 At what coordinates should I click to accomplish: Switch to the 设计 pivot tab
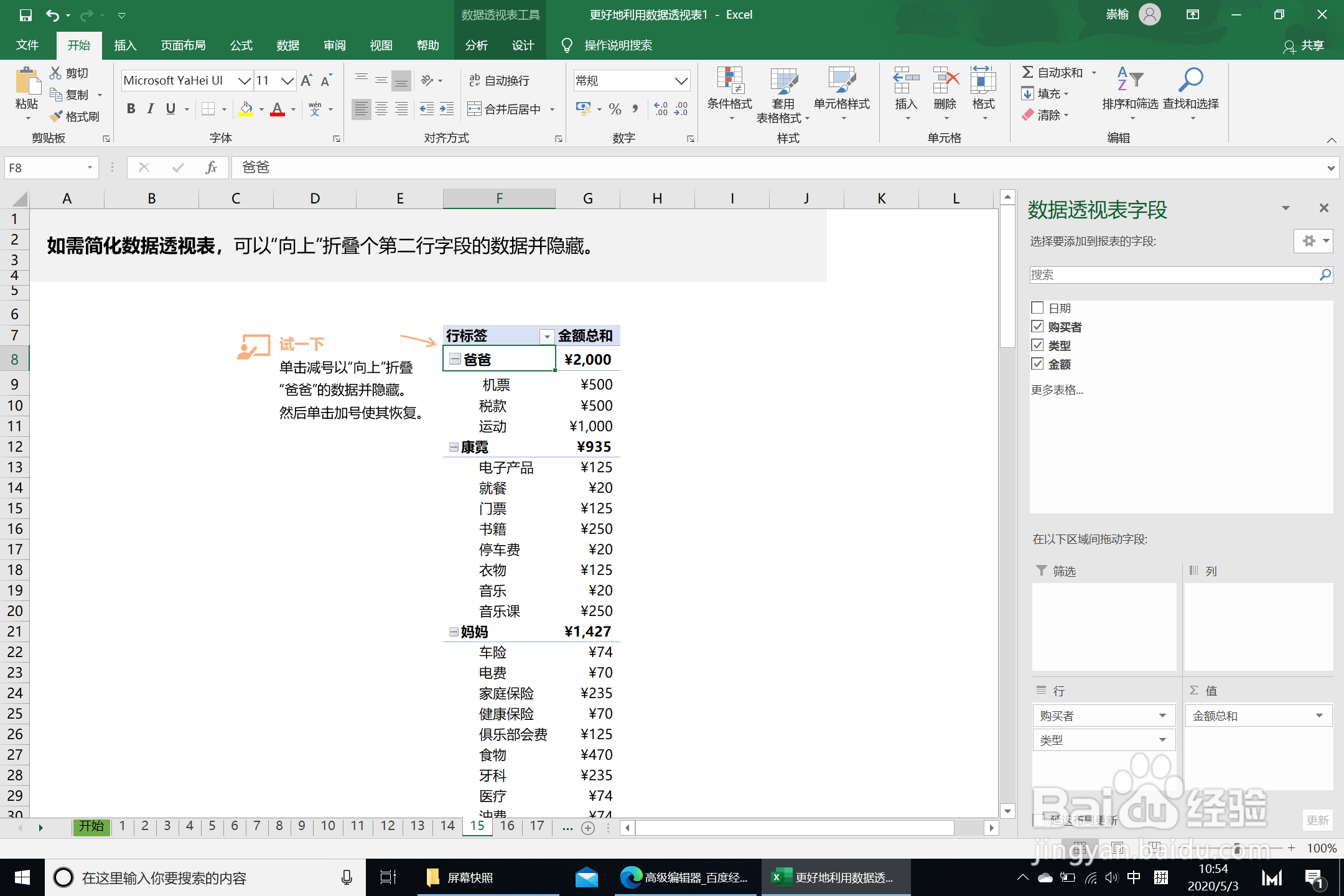point(523,45)
